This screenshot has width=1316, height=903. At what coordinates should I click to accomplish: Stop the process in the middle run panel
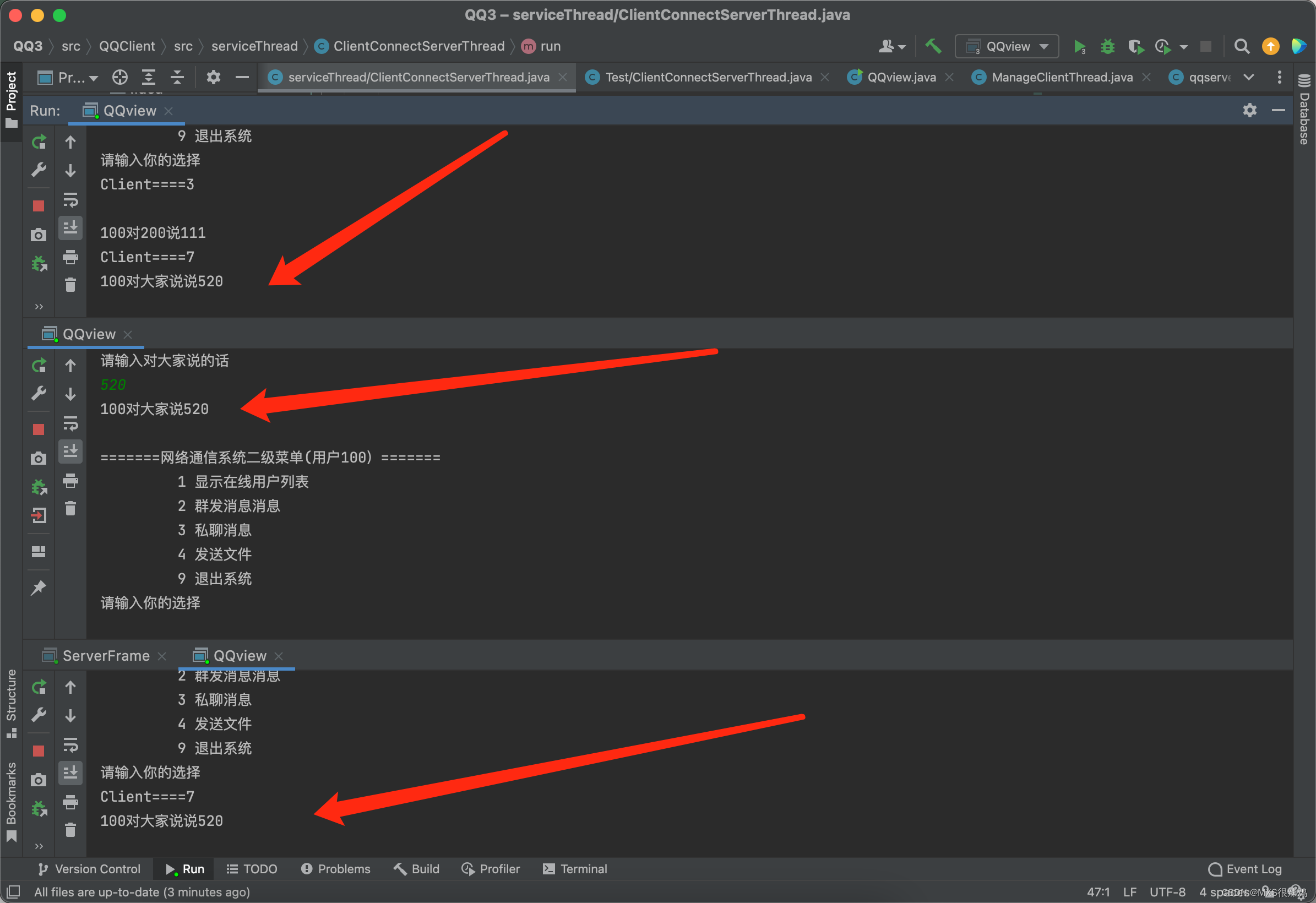39,429
